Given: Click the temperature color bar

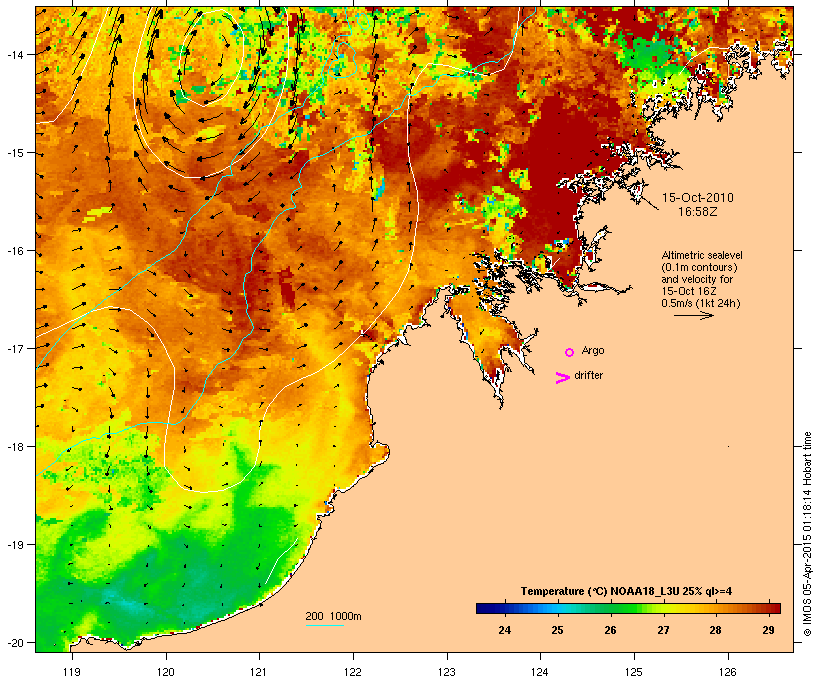Looking at the screenshot, I should (628, 608).
